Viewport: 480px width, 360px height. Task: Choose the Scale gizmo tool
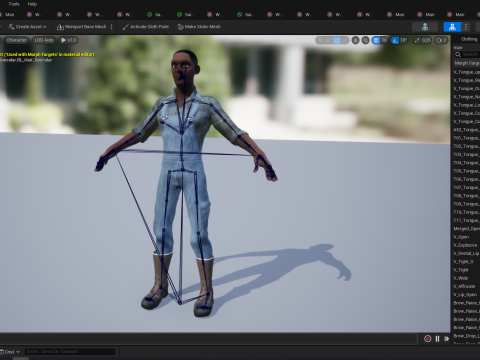coord(345,40)
